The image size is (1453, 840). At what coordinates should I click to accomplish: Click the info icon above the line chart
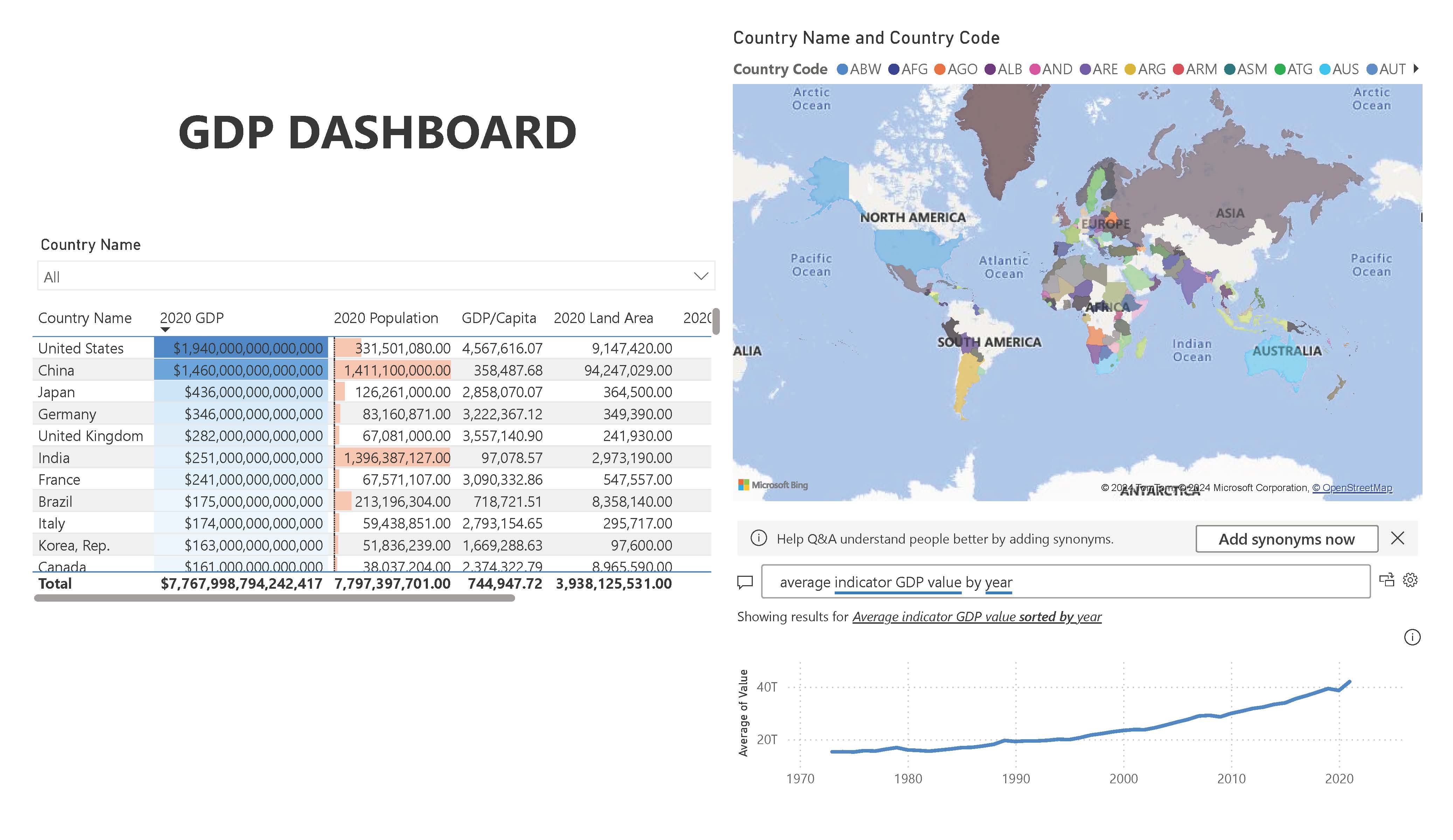1413,637
